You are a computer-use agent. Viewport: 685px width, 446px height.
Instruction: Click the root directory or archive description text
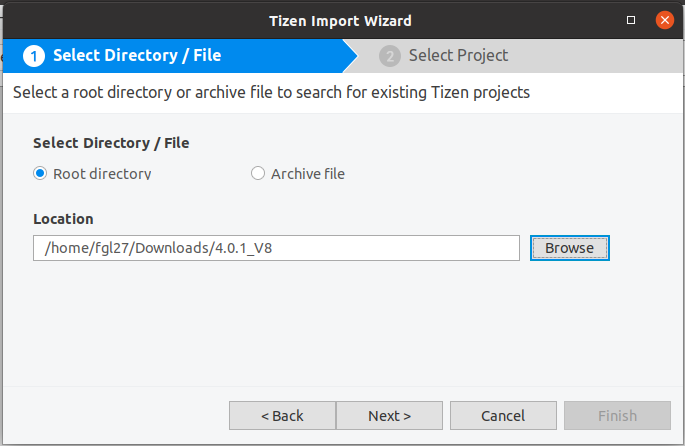click(x=271, y=93)
